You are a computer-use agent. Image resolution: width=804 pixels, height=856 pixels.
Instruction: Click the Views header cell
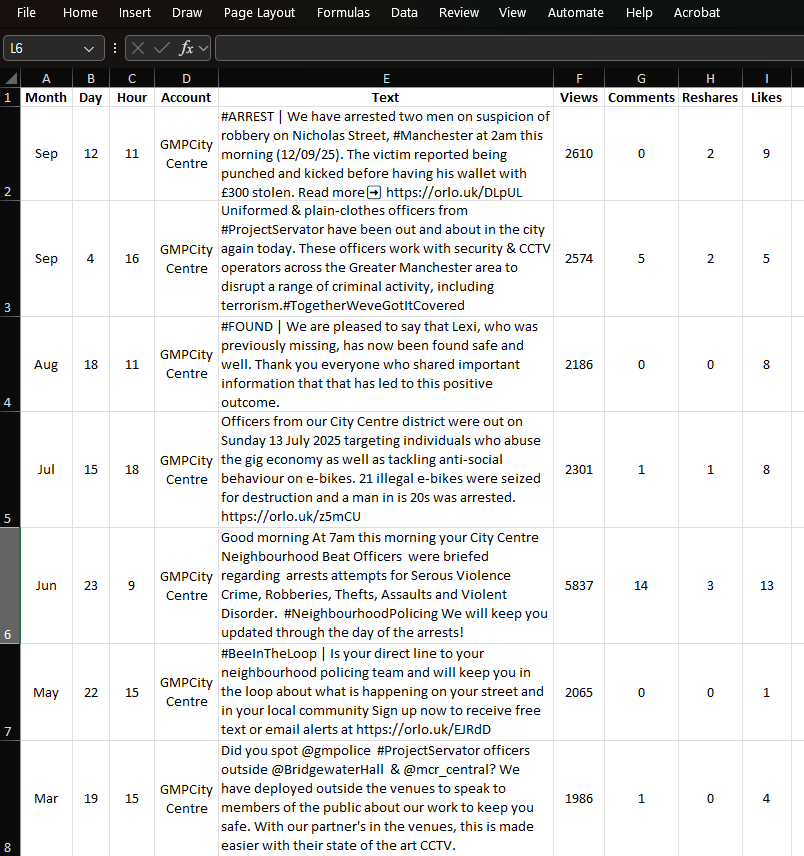(580, 97)
